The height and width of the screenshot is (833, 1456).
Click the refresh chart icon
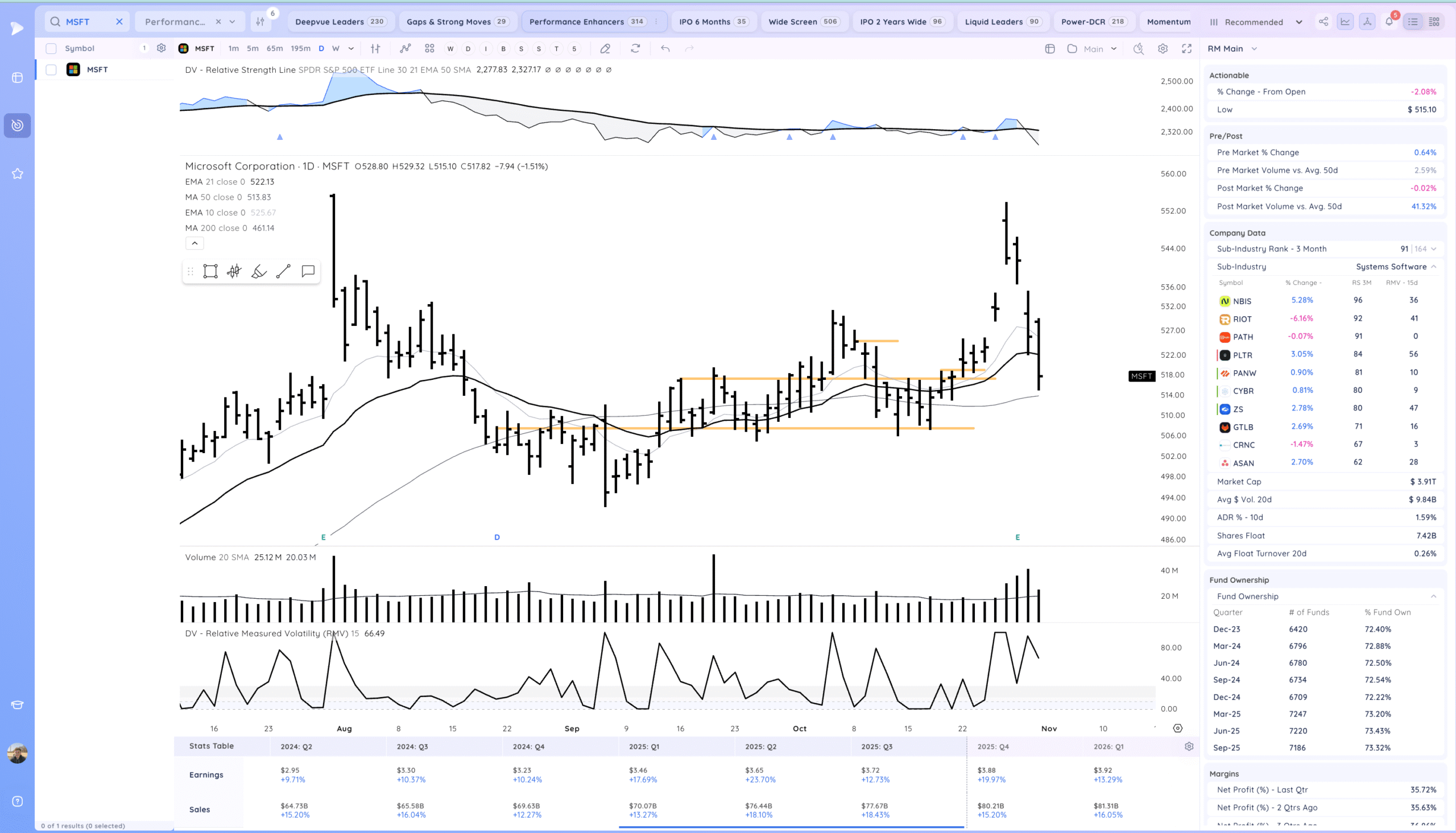point(635,49)
